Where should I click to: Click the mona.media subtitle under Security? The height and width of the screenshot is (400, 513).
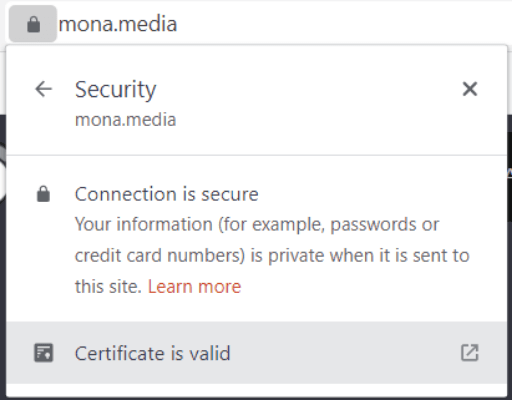(x=125, y=120)
